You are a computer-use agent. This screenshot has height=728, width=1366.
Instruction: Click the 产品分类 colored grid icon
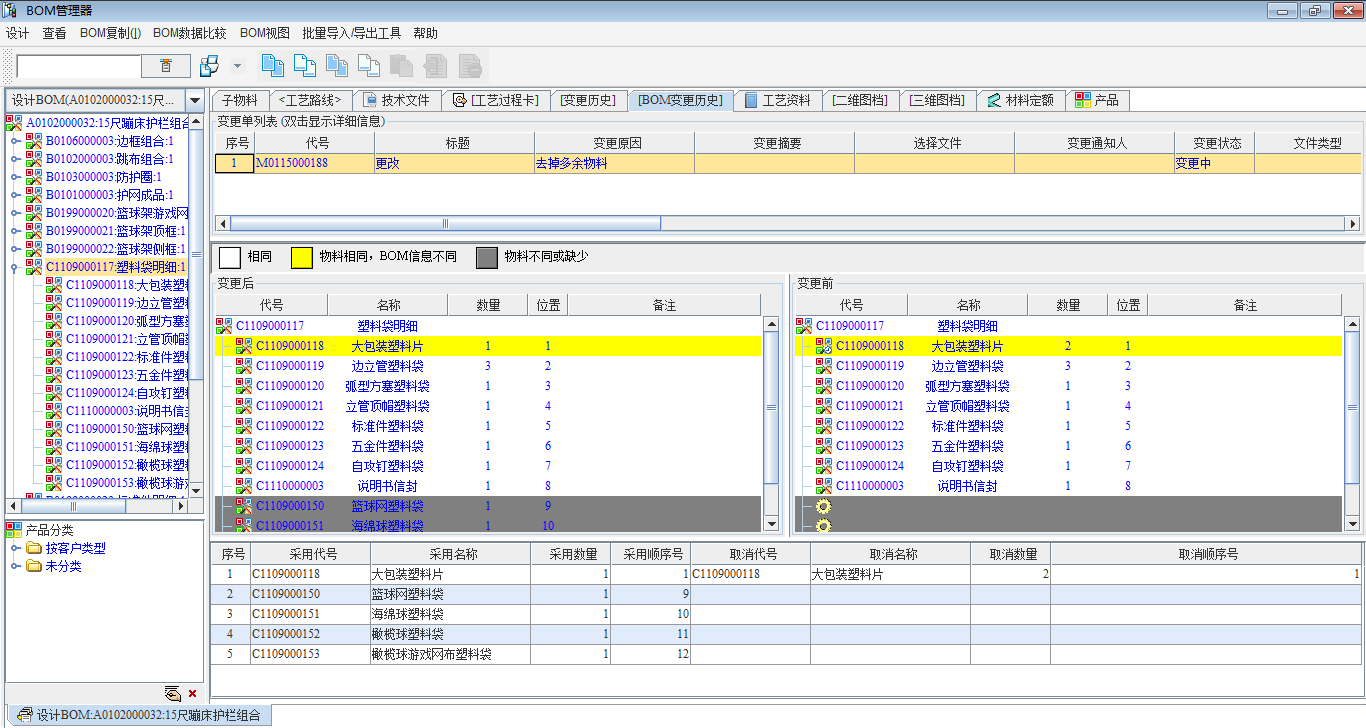click(x=14, y=530)
